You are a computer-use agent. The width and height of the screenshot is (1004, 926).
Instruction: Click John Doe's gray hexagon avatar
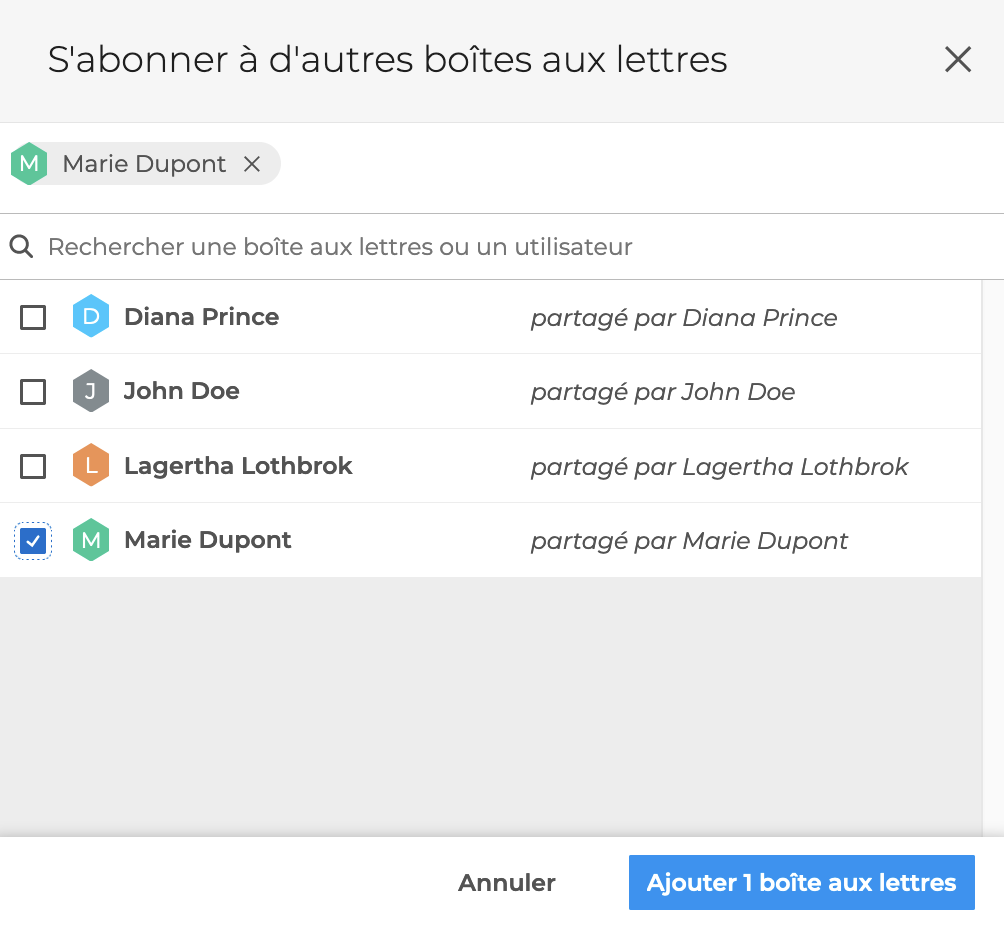(x=90, y=391)
